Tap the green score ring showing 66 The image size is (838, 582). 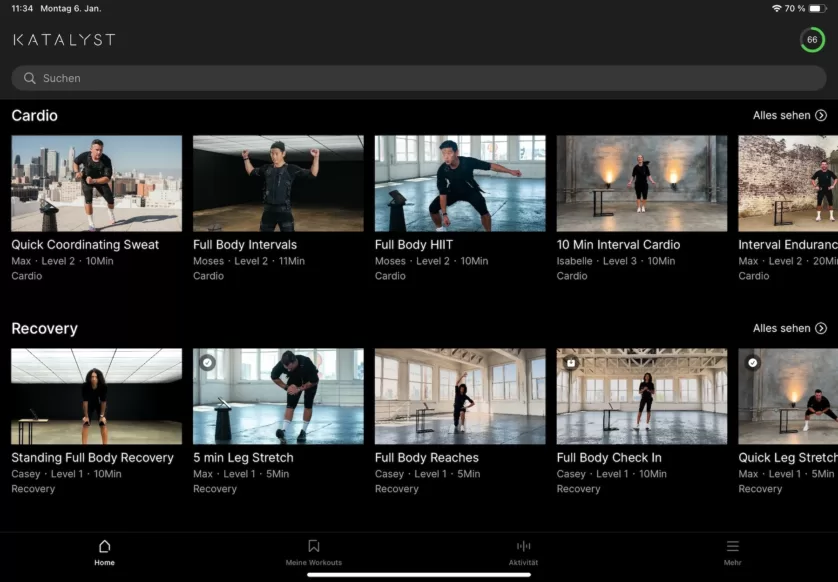(812, 40)
